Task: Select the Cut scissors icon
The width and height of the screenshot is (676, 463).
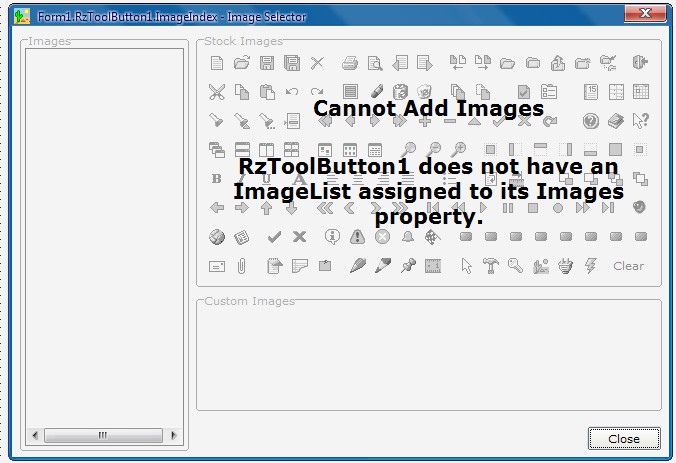Action: (217, 92)
